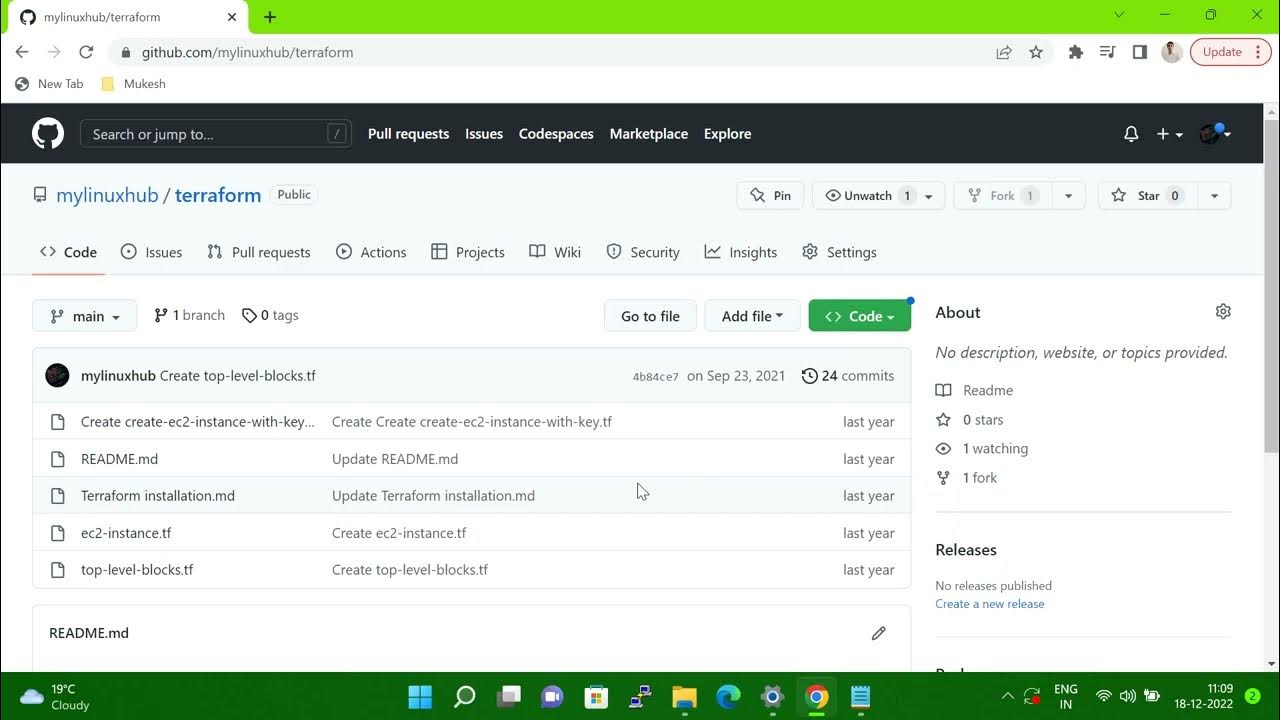Open the green Code dropdown

pyautogui.click(x=860, y=316)
